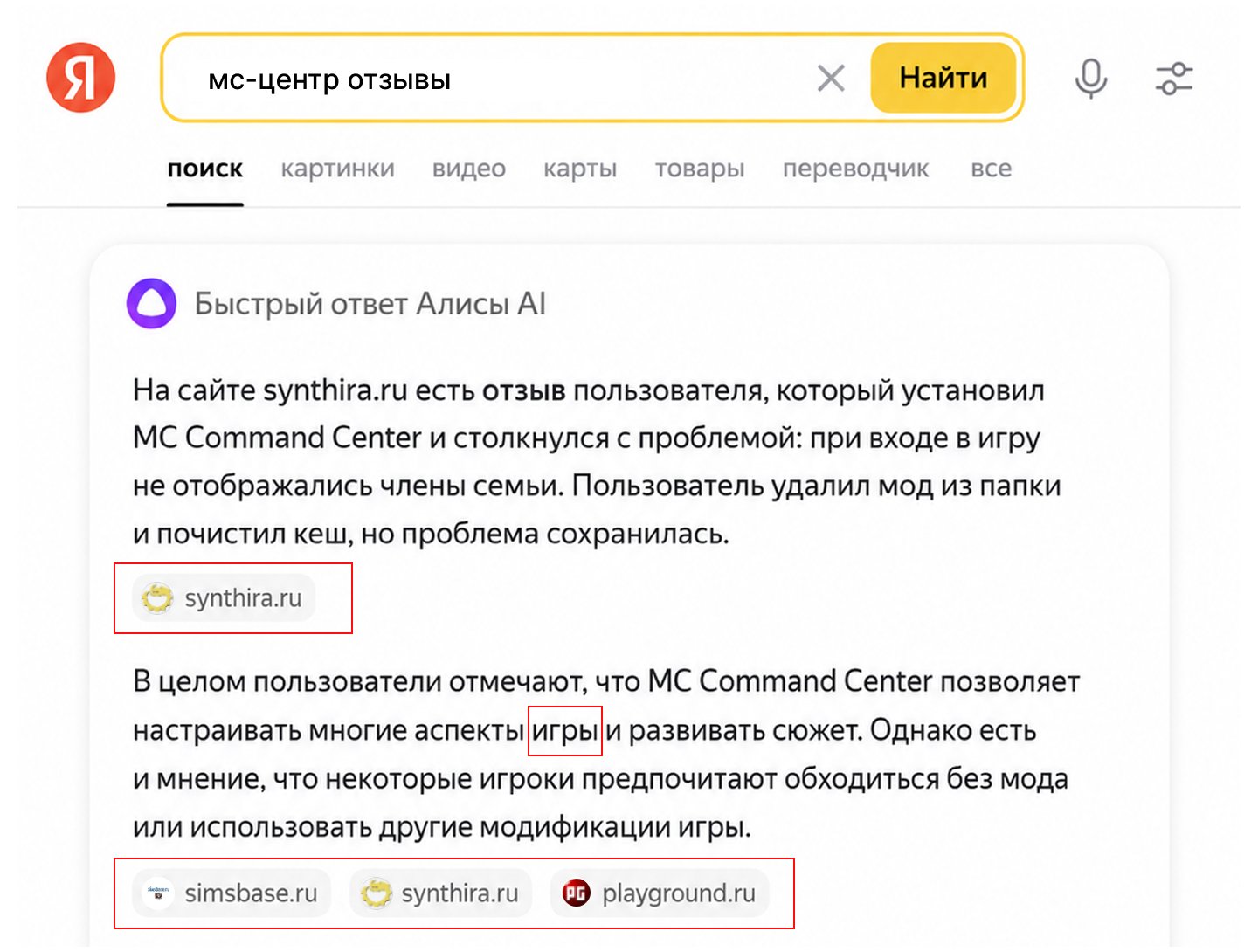Switch to the картинки tab
The width and height of the screenshot is (1258, 952).
point(337,169)
